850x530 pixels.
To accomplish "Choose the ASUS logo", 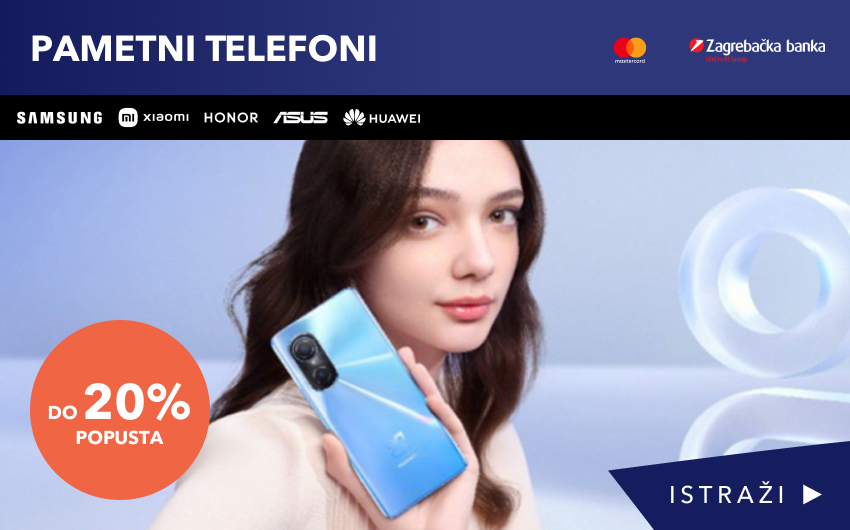I will pos(301,118).
